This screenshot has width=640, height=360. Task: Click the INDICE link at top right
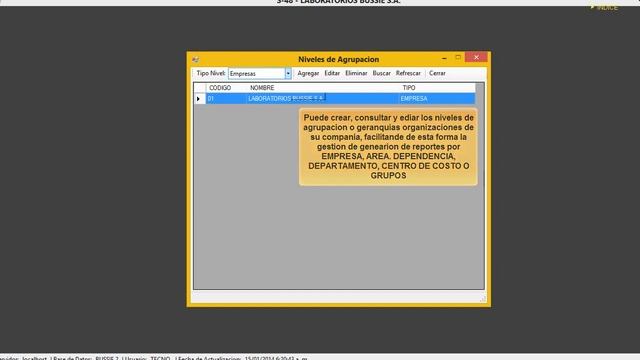tap(604, 7)
